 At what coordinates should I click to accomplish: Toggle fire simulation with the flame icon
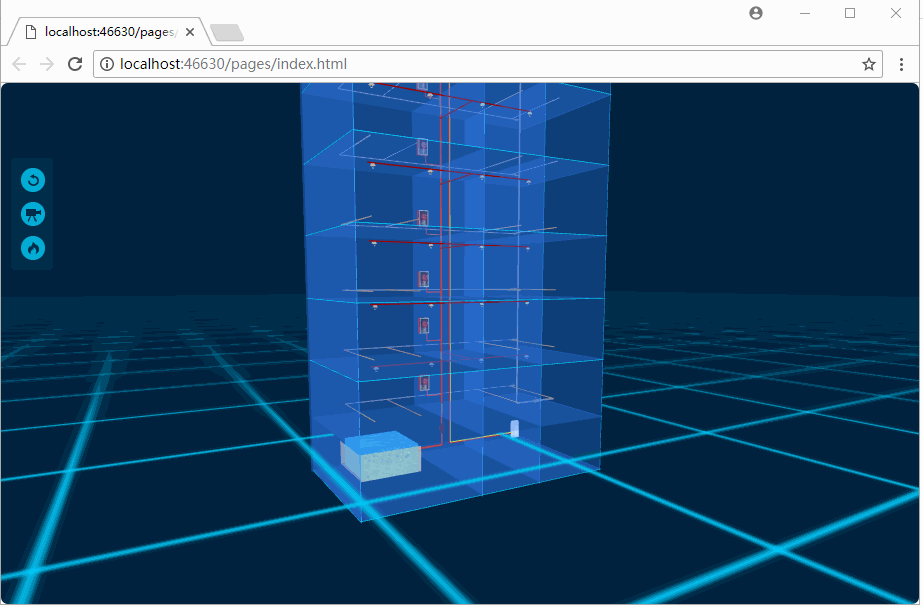tap(32, 247)
